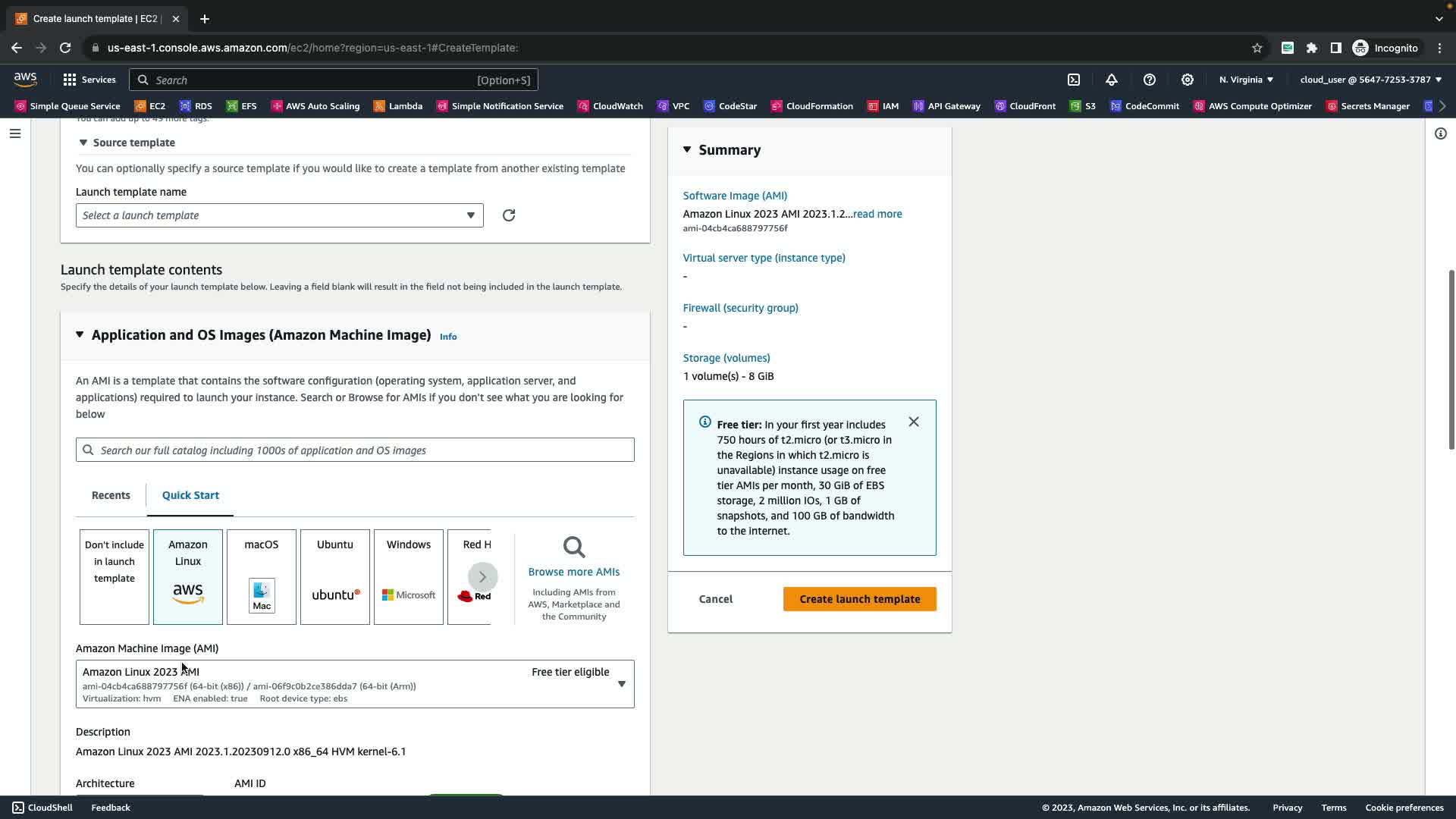Open the Launch template name dropdown
This screenshot has width=1456, height=819.
click(279, 215)
